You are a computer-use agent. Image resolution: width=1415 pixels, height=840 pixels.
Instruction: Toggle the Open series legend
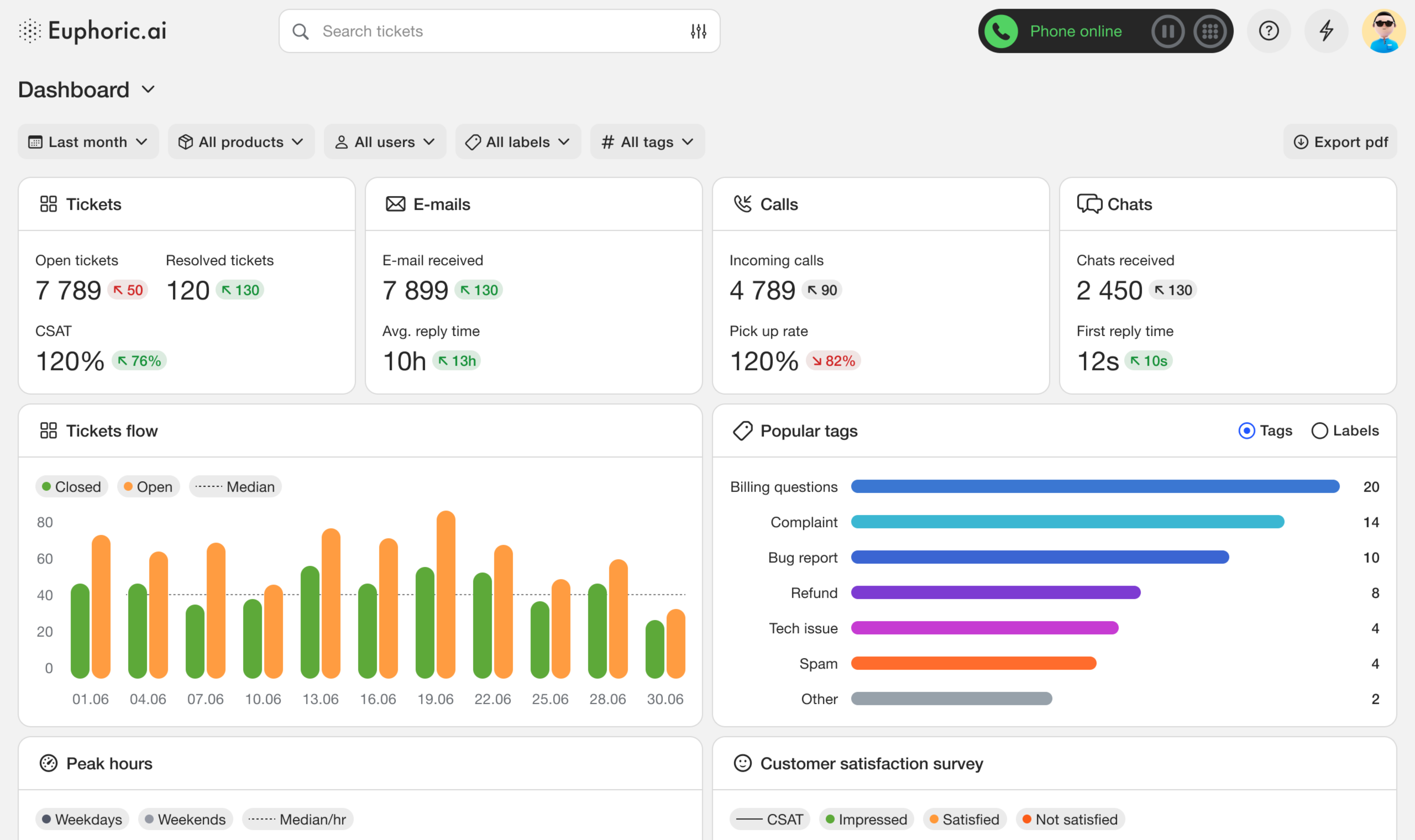click(x=148, y=487)
